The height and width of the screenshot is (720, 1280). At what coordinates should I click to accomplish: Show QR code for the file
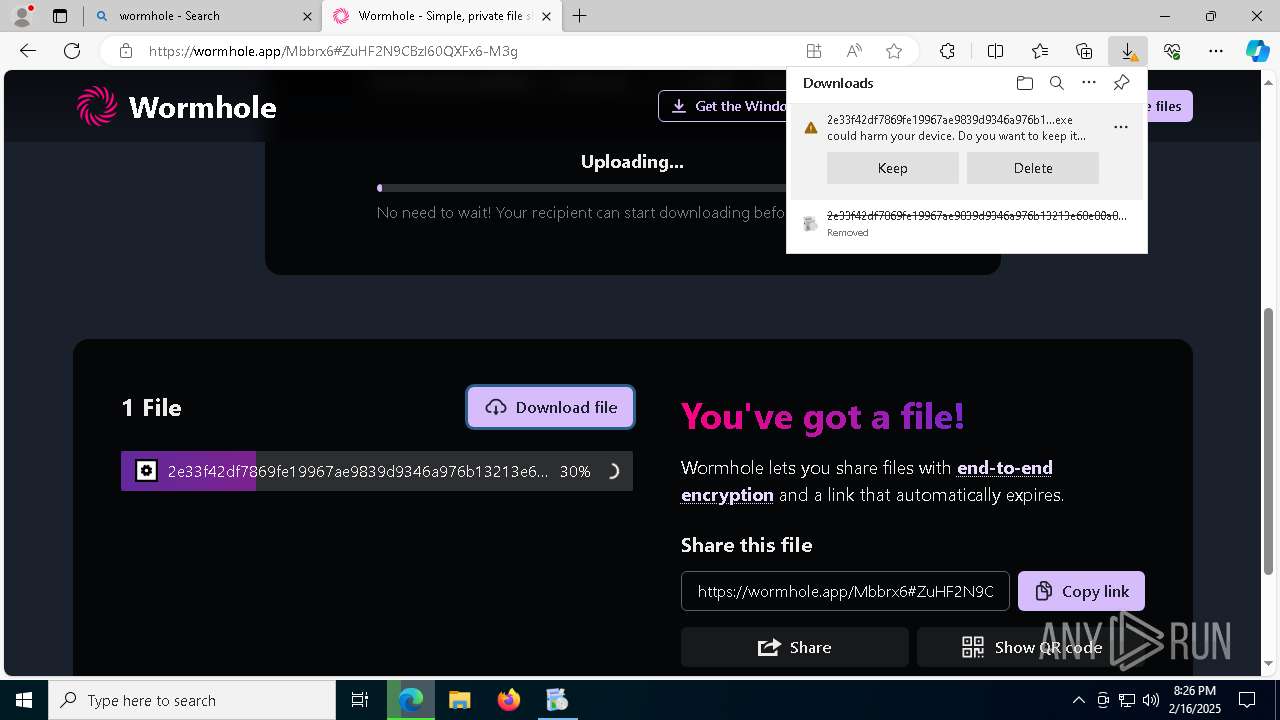(x=1032, y=647)
